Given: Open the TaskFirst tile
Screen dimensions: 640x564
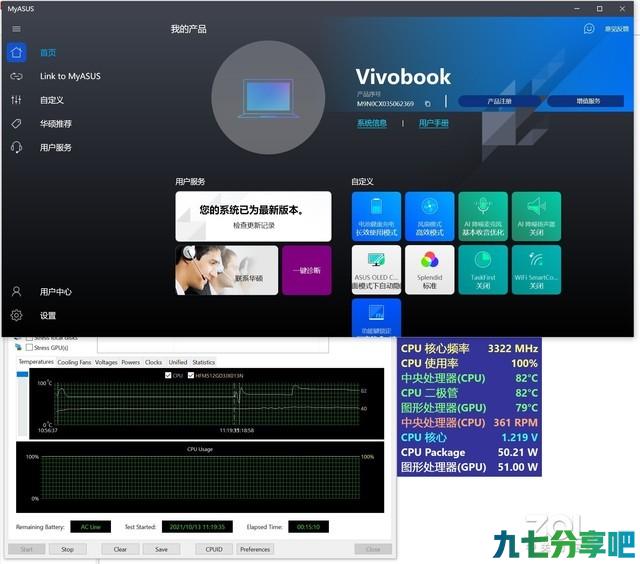Looking at the screenshot, I should (x=483, y=270).
